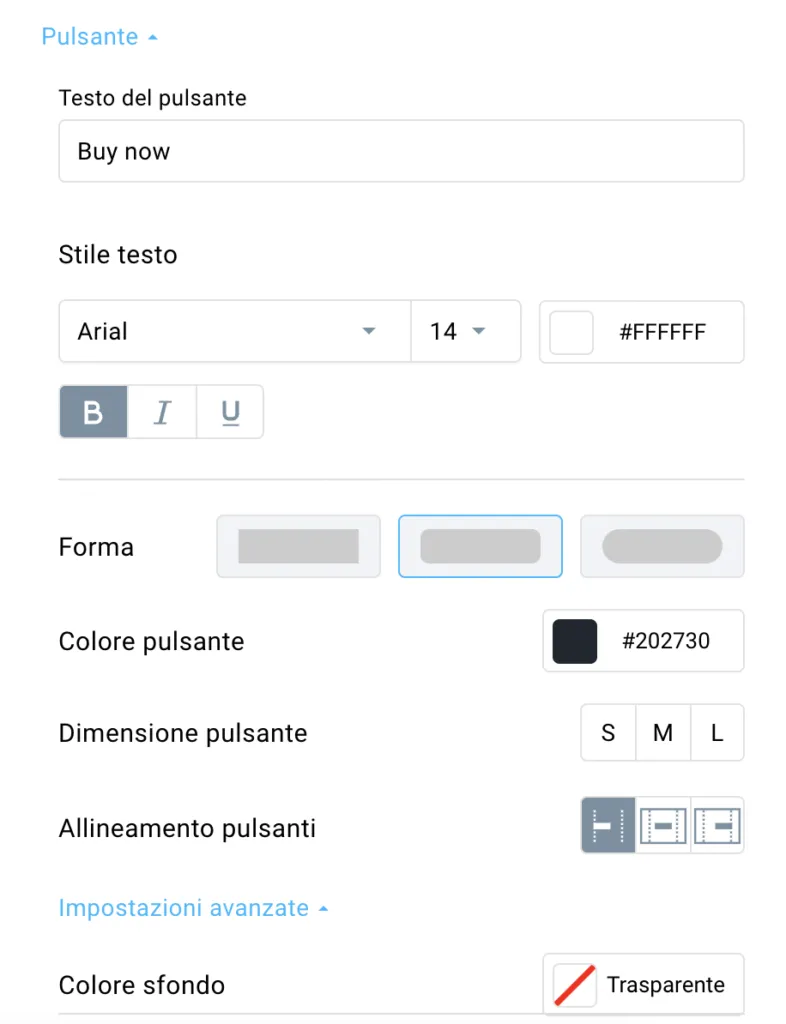Choose the slightly rounded button shape
Screen dimensions: 786x1024
pyautogui.click(x=480, y=547)
